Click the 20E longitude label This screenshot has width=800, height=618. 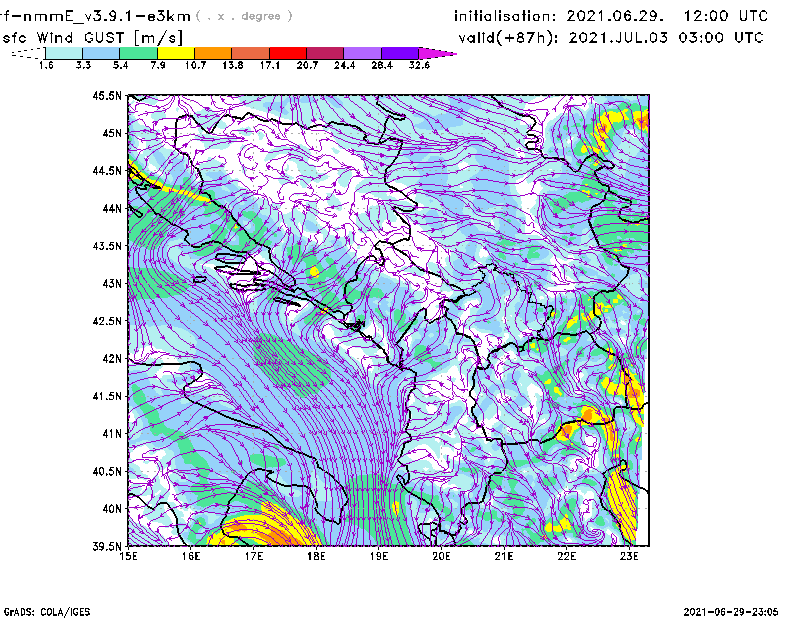point(441,556)
